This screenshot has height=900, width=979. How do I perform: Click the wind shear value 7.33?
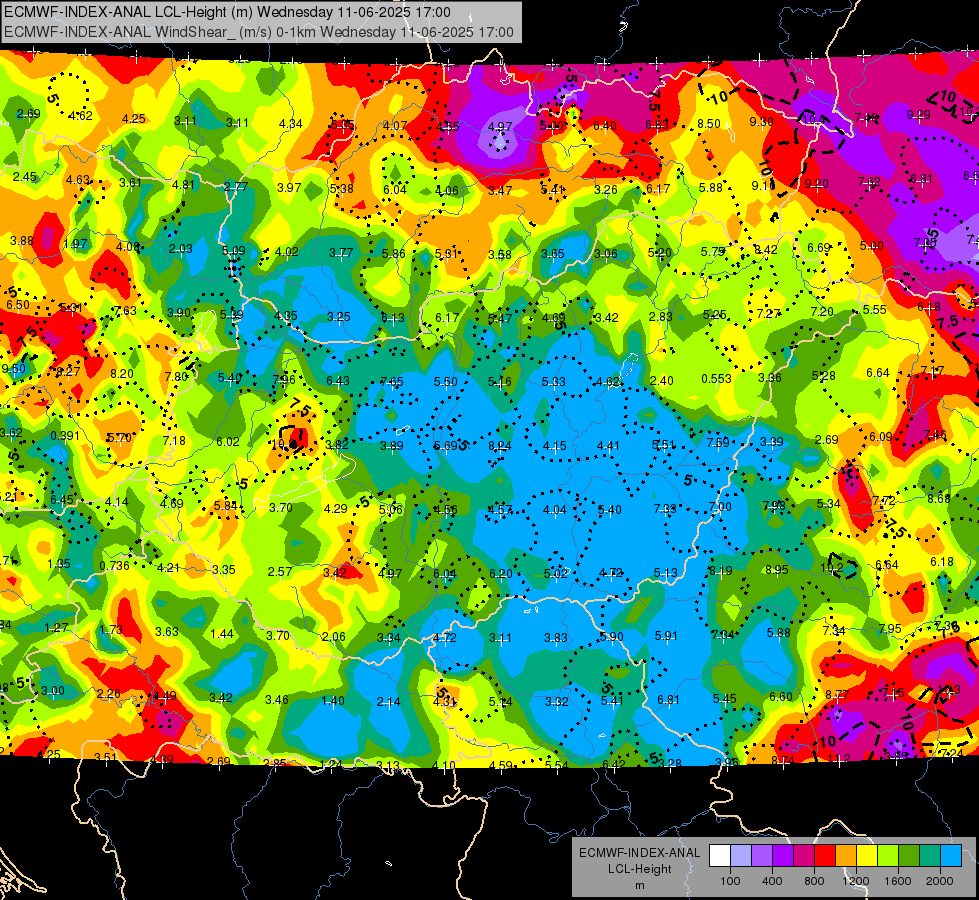[665, 508]
